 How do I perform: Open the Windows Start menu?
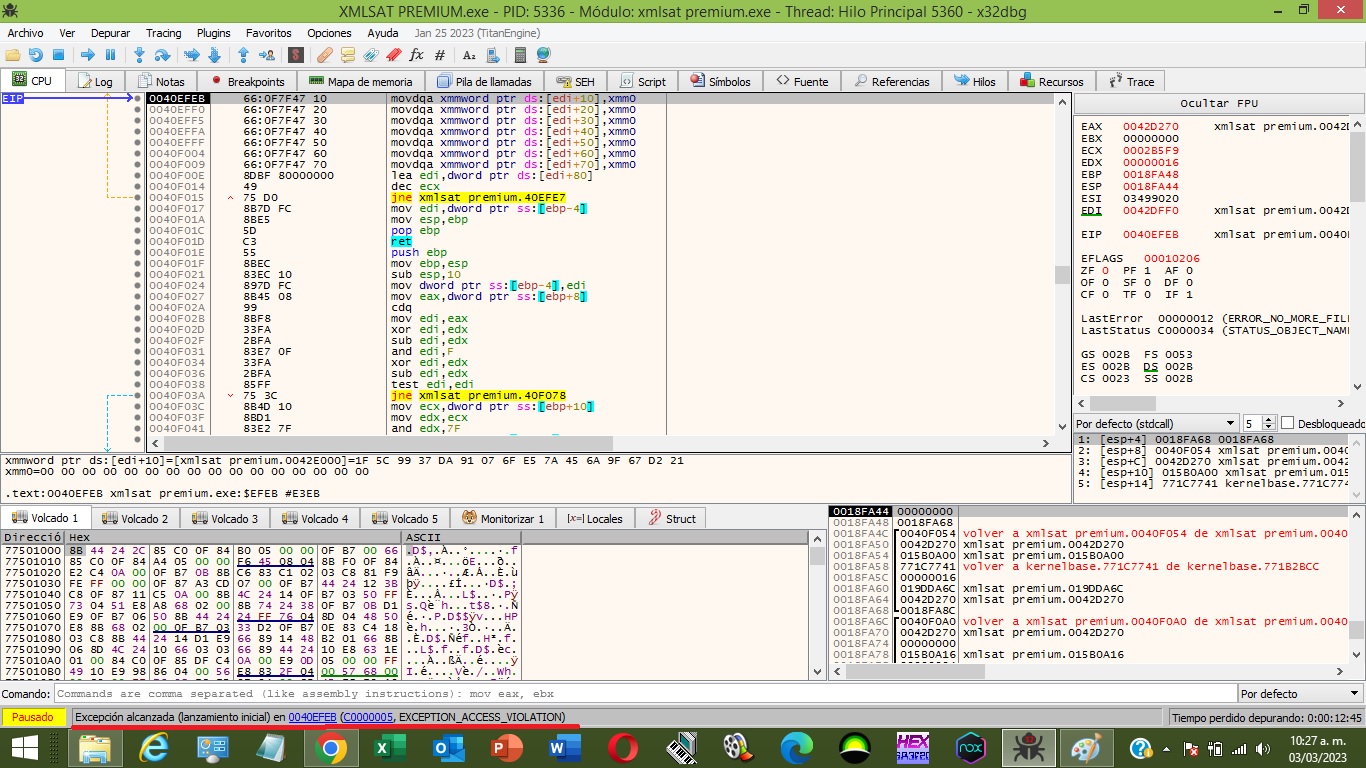[x=24, y=748]
